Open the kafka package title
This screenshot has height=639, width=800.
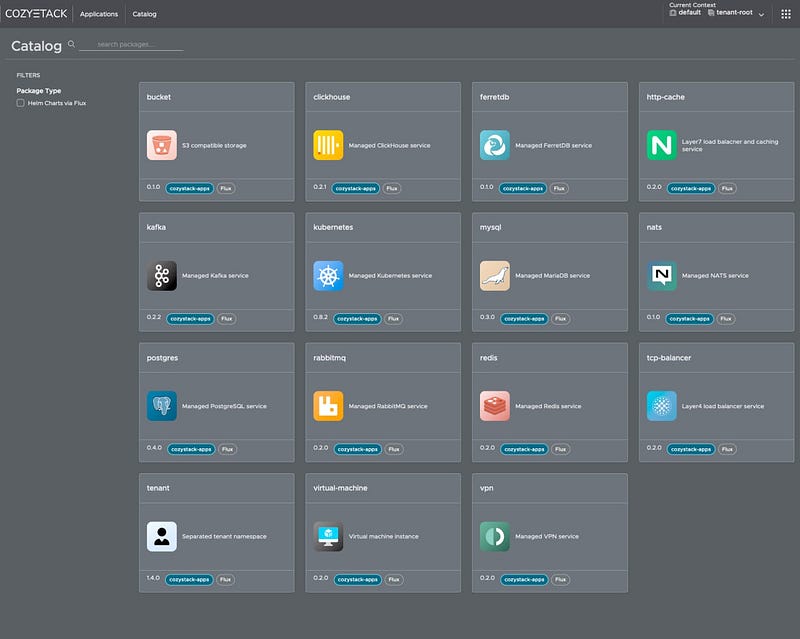[x=156, y=227]
